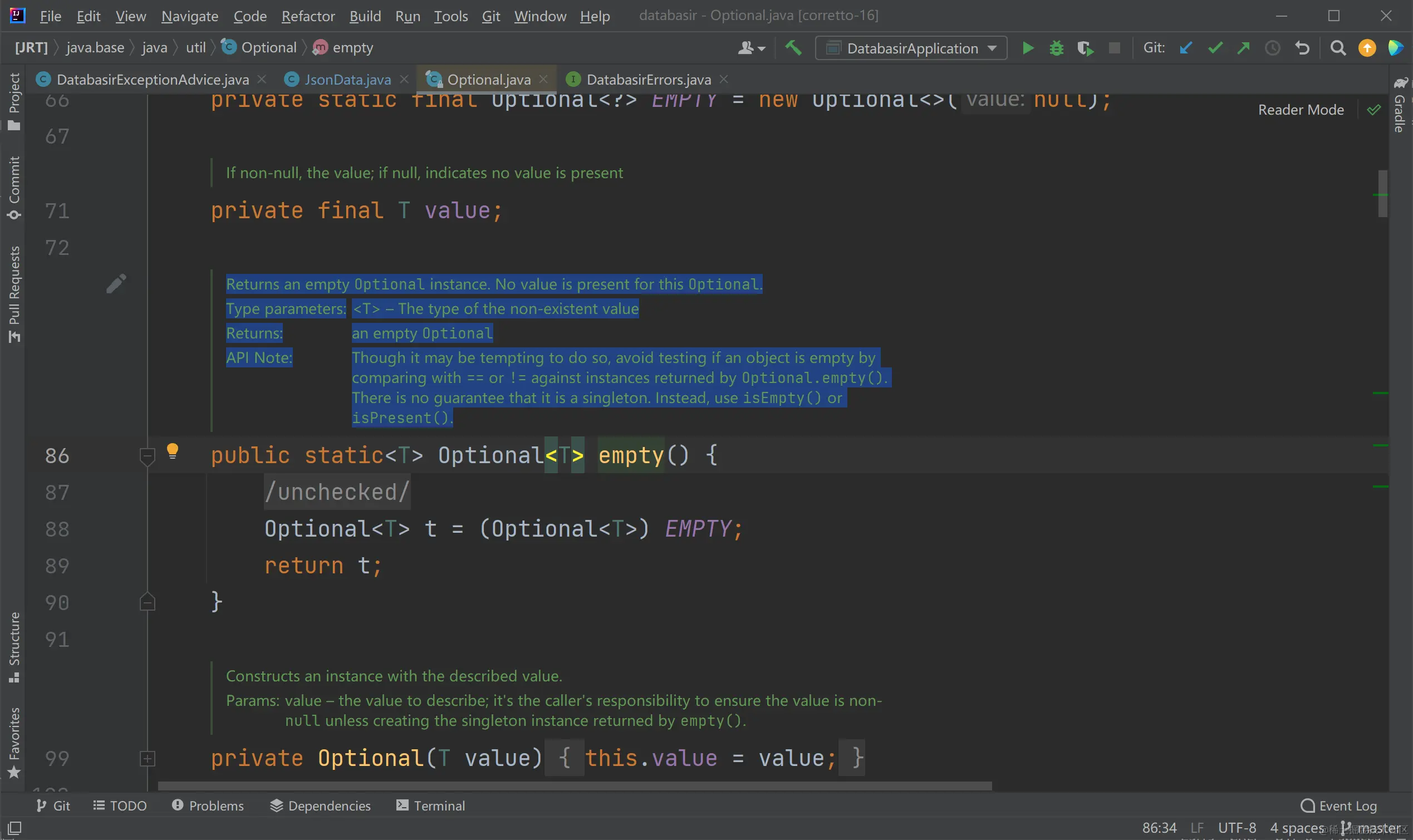The image size is (1413, 840).
Task: Click the Git update project arrow
Action: point(1186,48)
